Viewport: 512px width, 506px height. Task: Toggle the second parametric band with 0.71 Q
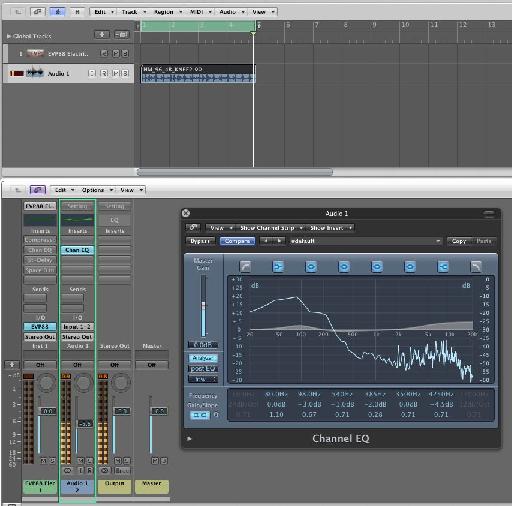click(x=344, y=266)
